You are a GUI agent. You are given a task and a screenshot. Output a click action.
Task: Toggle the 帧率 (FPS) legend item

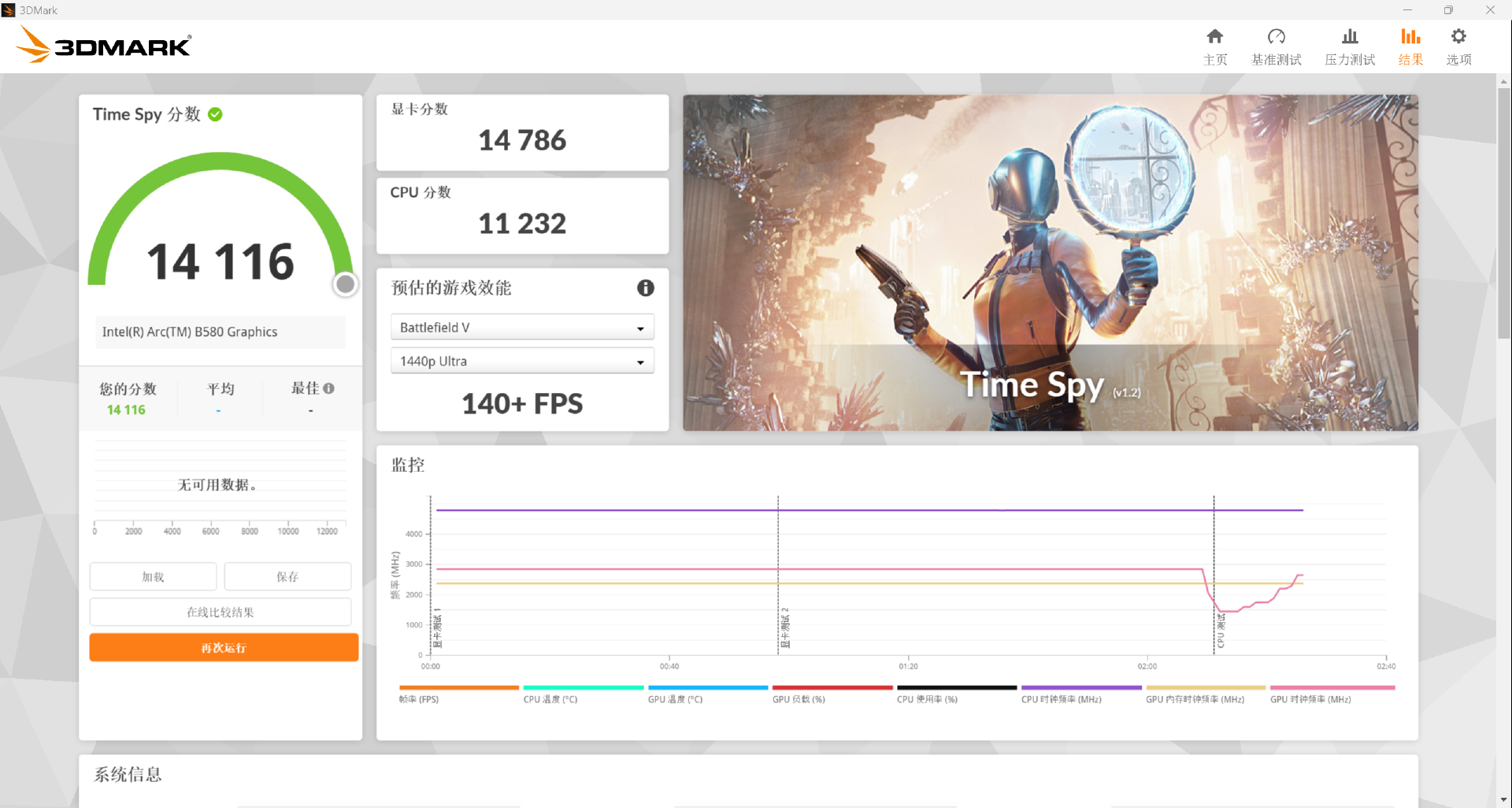(x=458, y=695)
